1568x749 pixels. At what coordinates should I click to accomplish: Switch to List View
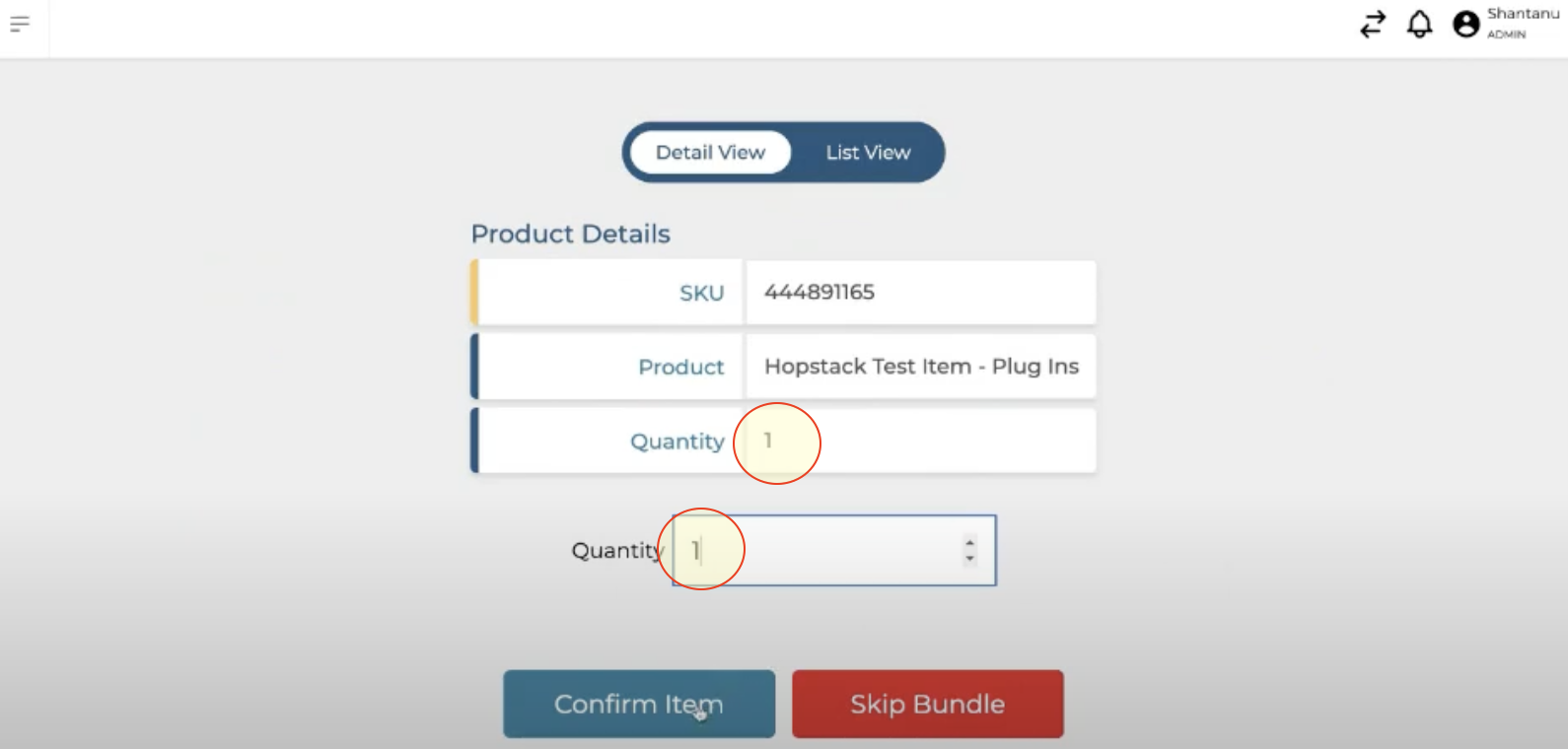click(868, 153)
